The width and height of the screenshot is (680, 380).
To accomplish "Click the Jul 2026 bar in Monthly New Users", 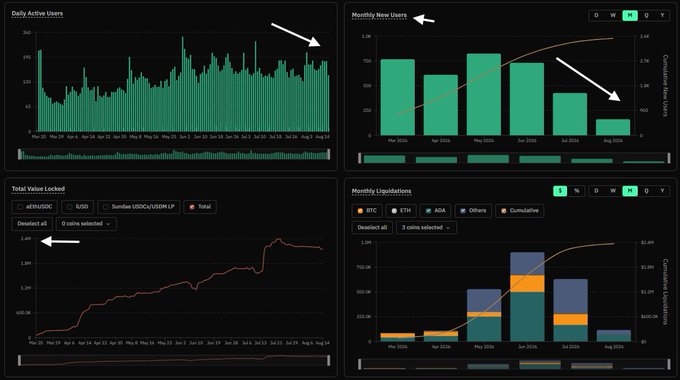I will (x=570, y=115).
